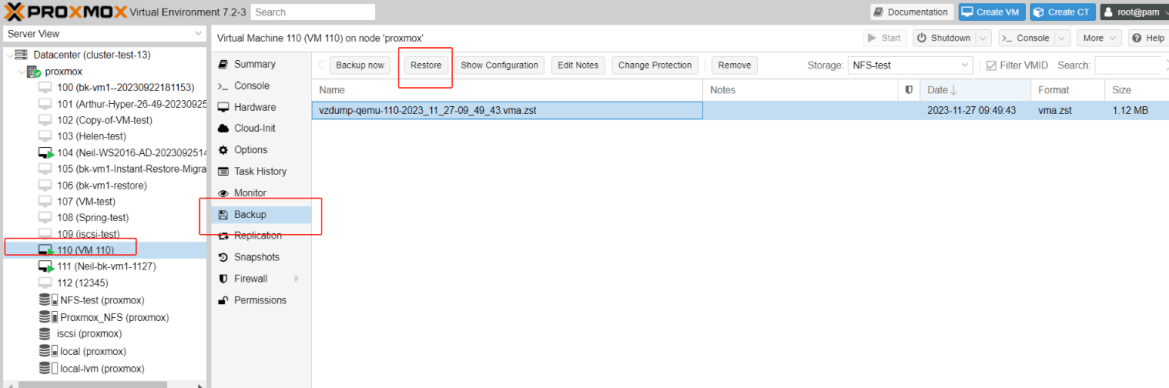1169x388 pixels.
Task: Select 107 (VM-test) in tree
Action: [x=86, y=201]
